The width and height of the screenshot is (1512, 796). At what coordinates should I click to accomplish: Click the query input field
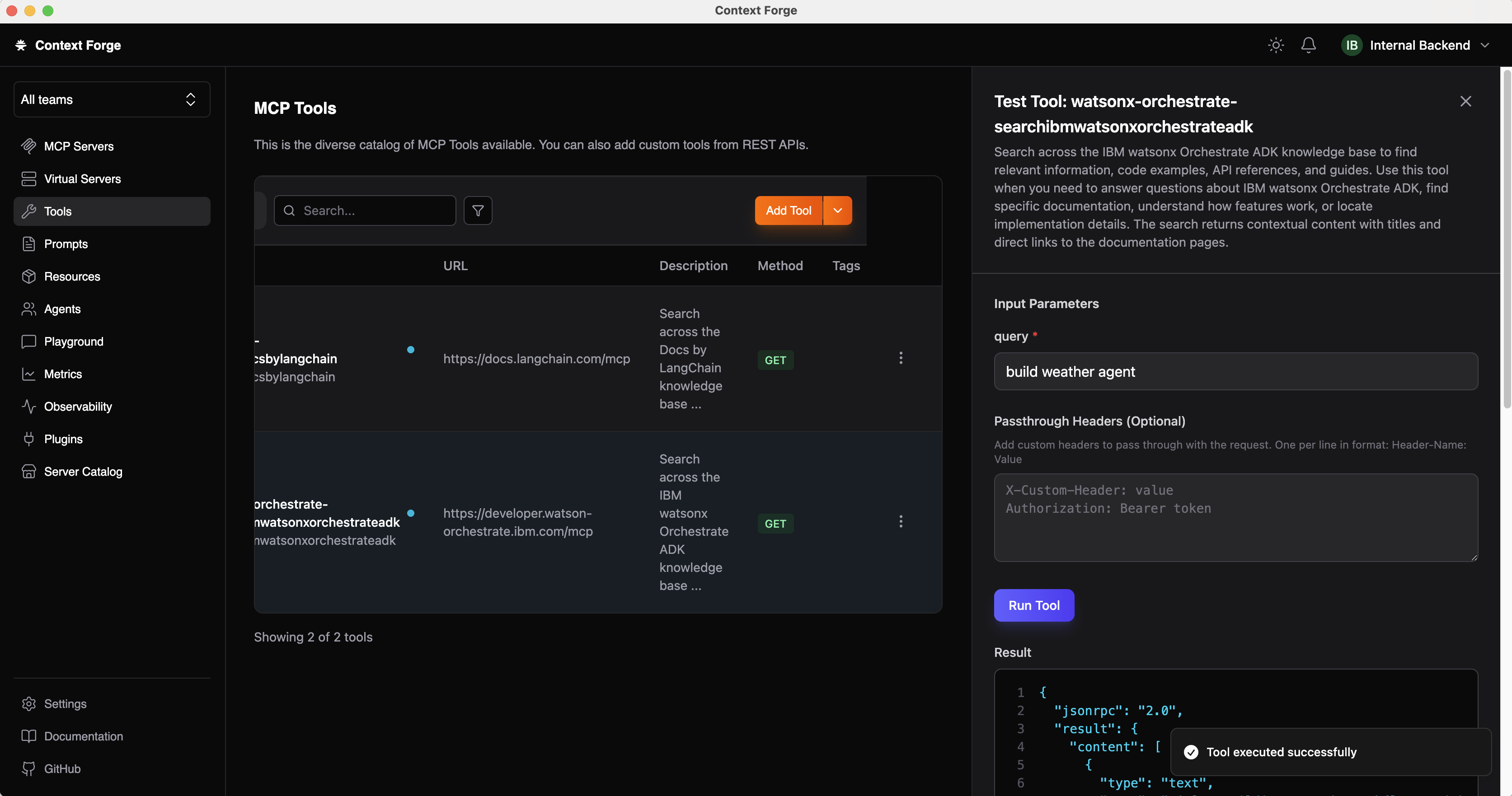(1235, 371)
